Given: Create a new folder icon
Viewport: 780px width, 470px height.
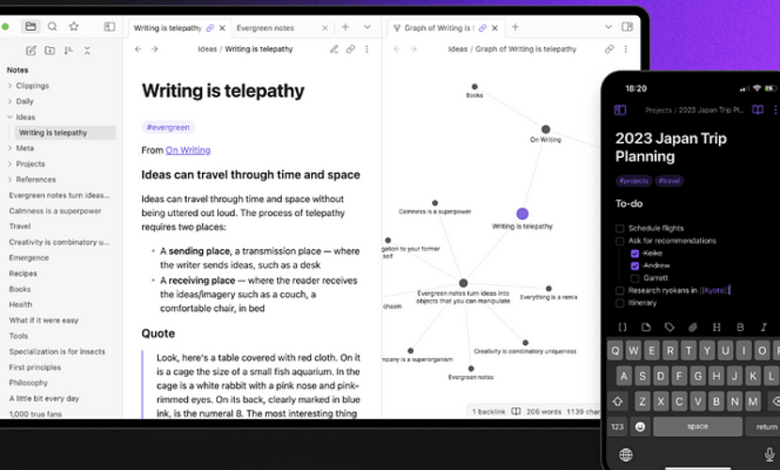Looking at the screenshot, I should (x=50, y=51).
